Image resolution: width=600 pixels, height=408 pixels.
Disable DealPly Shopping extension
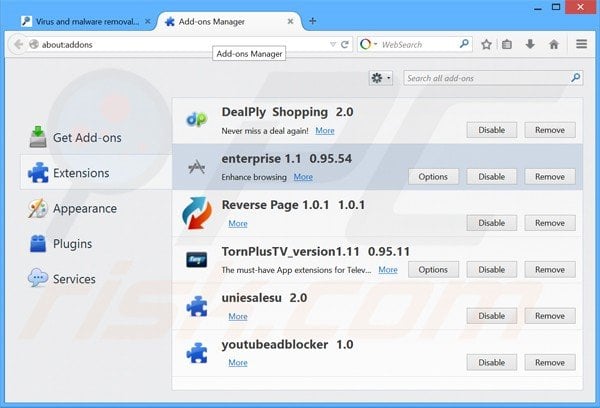pyautogui.click(x=492, y=130)
